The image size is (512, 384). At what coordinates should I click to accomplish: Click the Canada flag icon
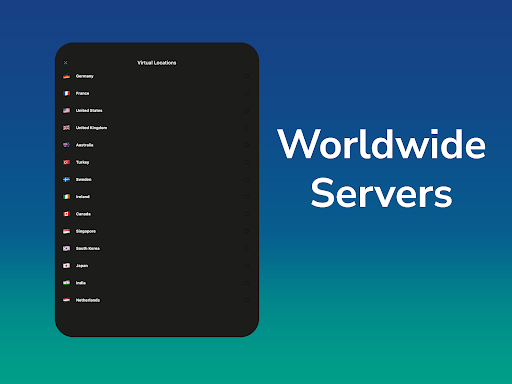[x=67, y=214]
